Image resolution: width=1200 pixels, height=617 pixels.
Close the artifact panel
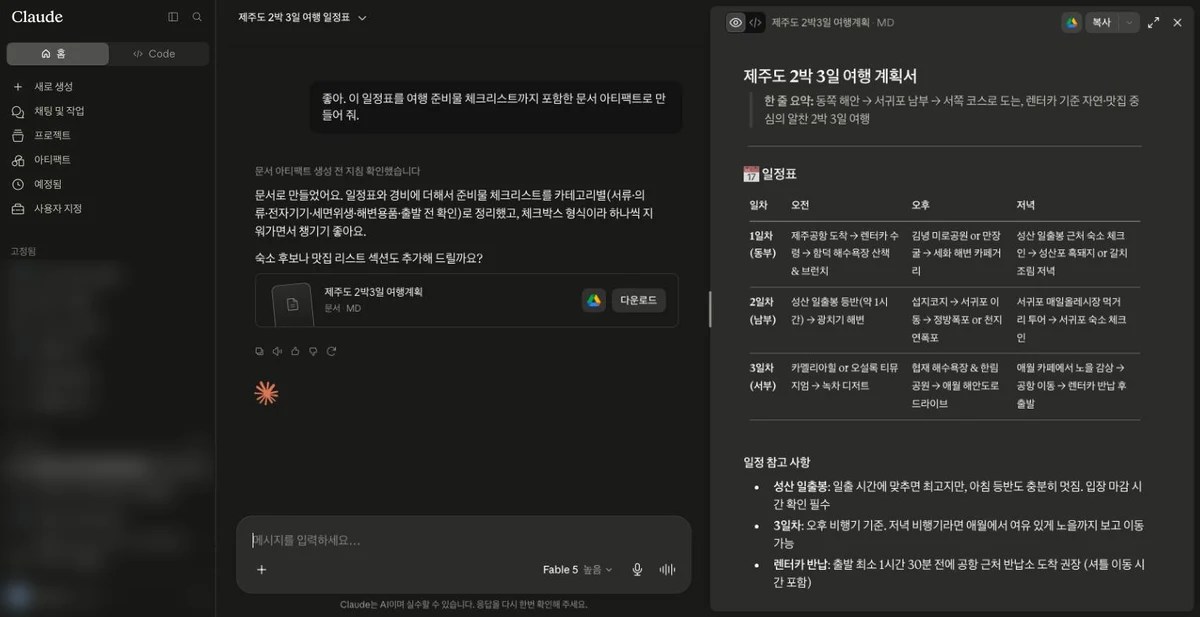(1177, 22)
